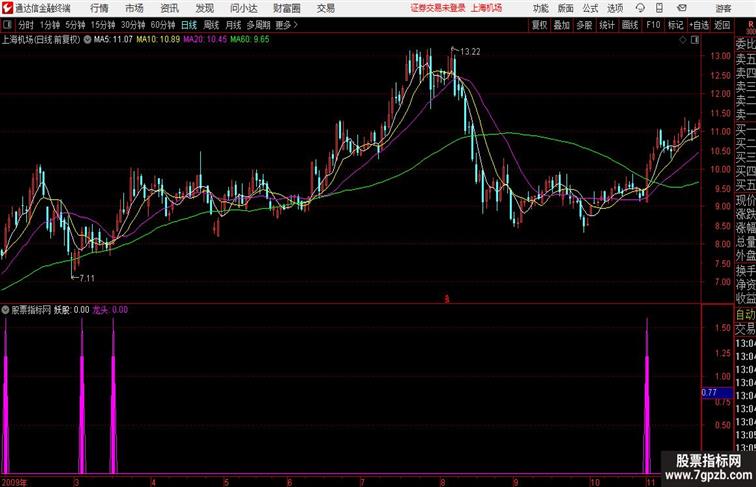Click the MA20: 10.45 indicator label
This screenshot has width=756, height=487.
click(205, 40)
